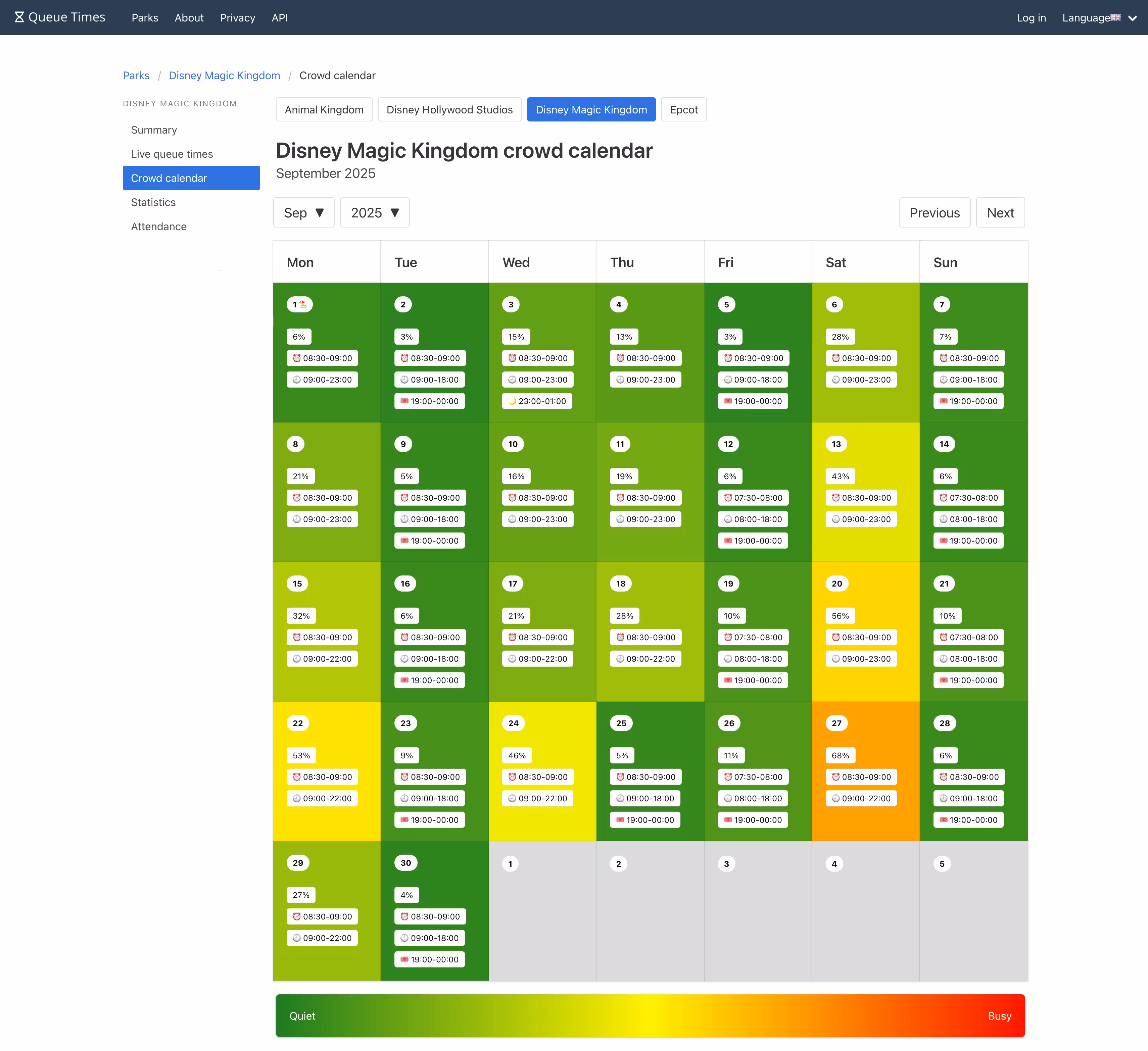Viewport: 1148px width, 1051px height.
Task: Click the UK flag language icon
Action: coord(1115,18)
